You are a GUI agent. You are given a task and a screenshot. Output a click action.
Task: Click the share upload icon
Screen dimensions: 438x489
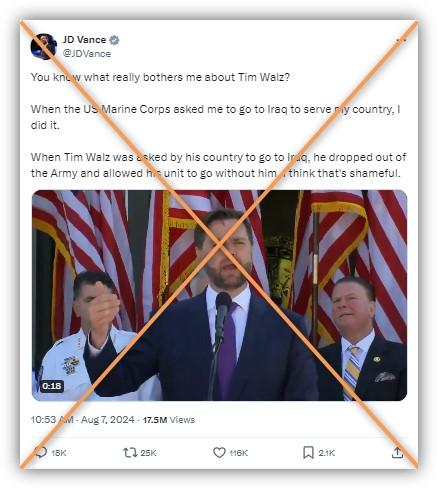pyautogui.click(x=397, y=452)
